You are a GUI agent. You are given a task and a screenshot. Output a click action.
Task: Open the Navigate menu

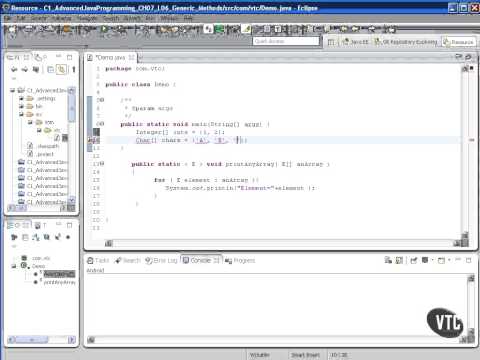click(87, 18)
